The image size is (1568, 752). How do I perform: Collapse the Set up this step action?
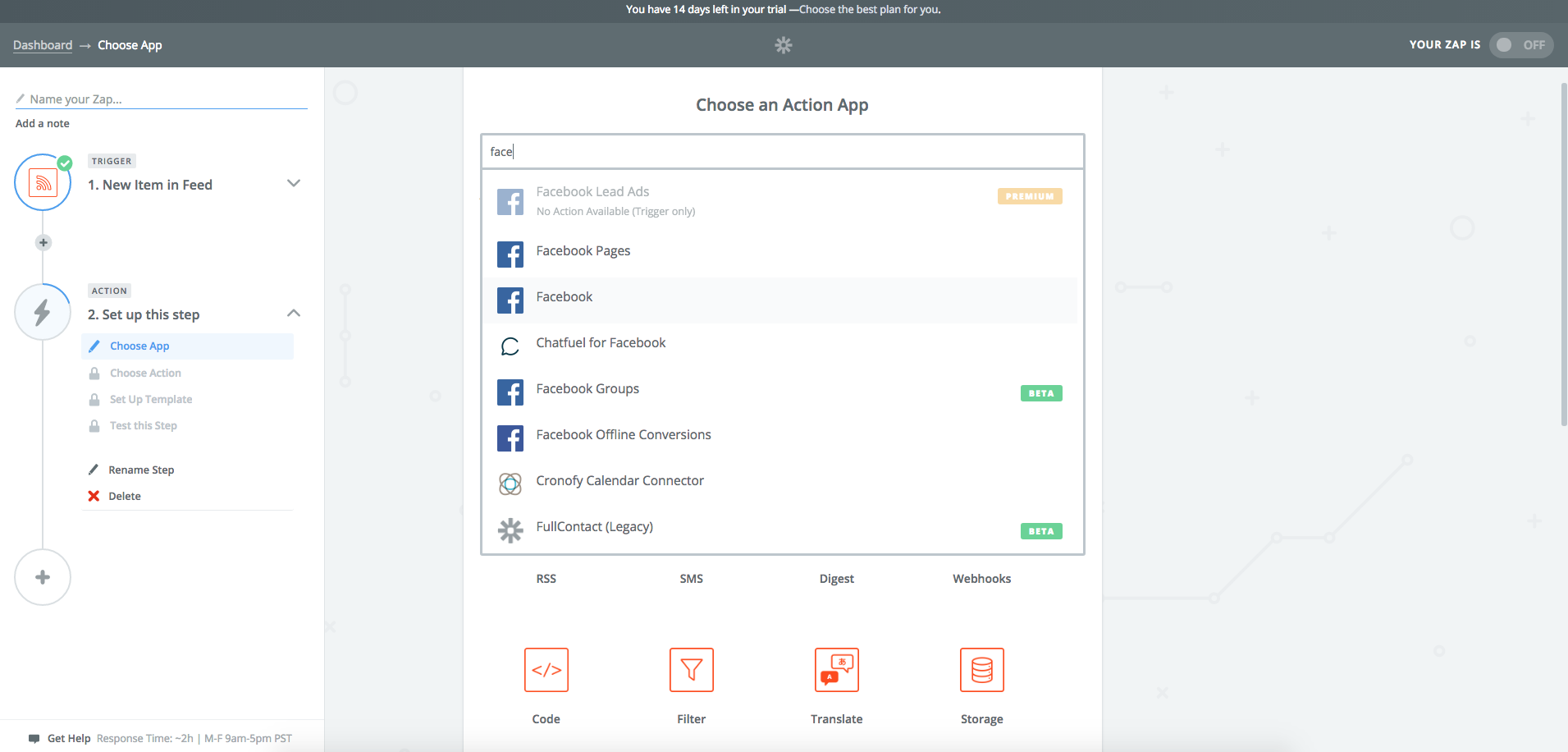[294, 313]
